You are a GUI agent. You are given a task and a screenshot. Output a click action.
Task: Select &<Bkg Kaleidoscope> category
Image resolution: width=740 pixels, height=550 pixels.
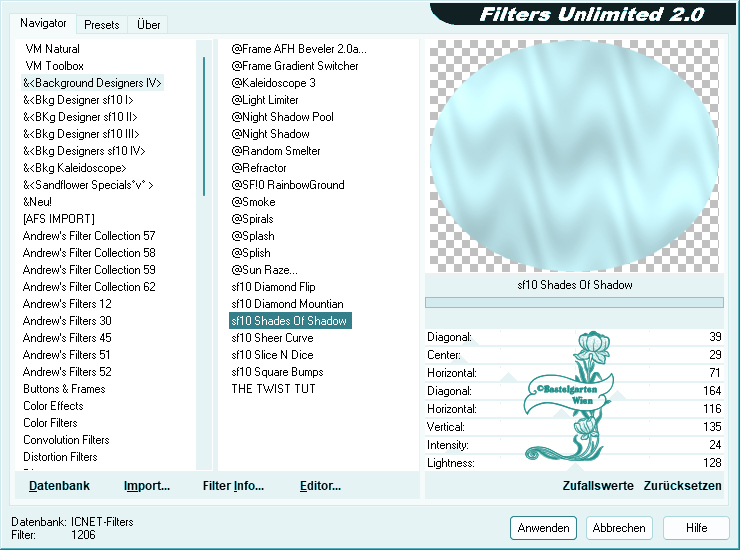75,168
